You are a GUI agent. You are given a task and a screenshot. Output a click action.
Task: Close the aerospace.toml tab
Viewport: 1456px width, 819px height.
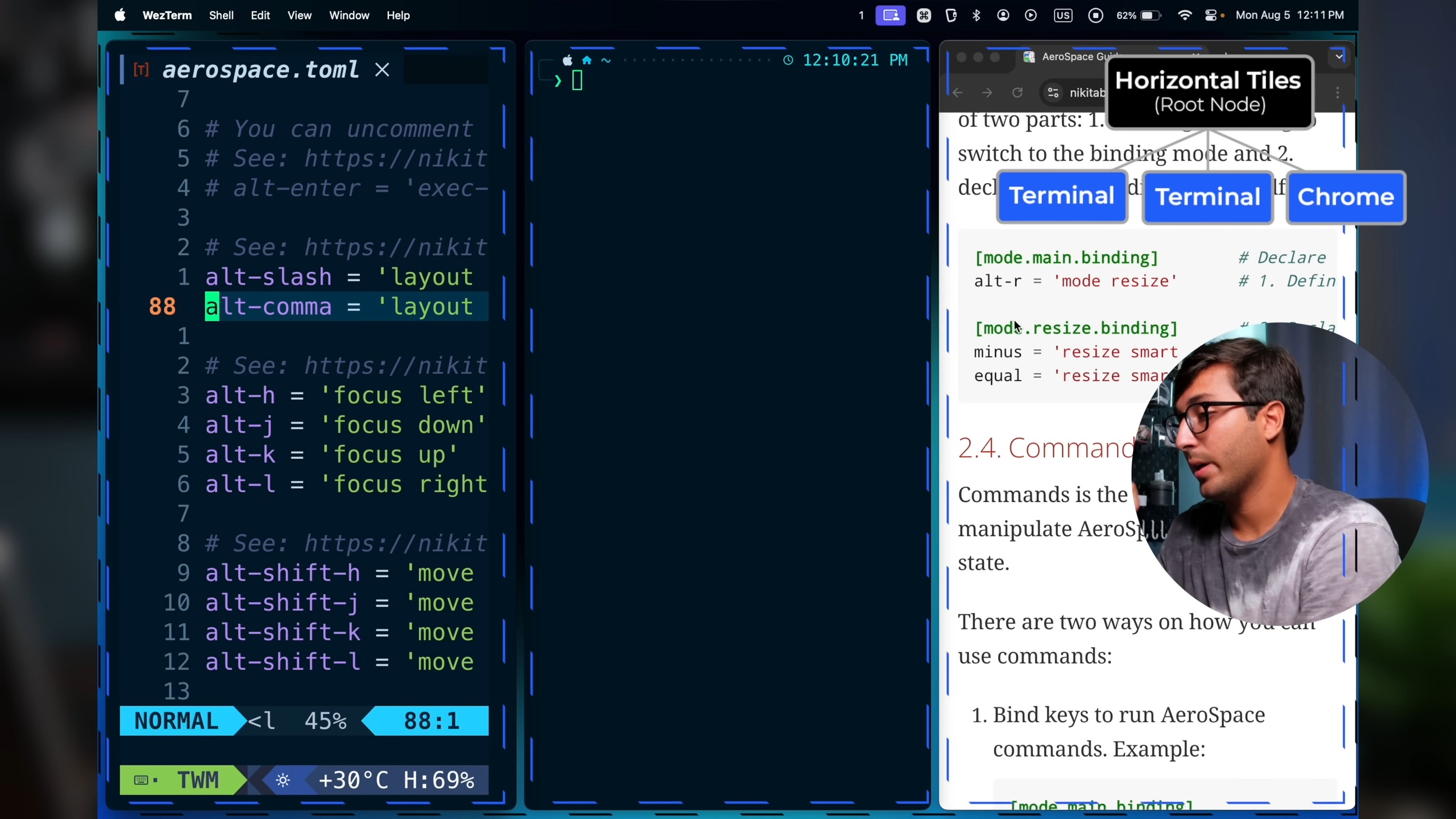[x=382, y=70]
